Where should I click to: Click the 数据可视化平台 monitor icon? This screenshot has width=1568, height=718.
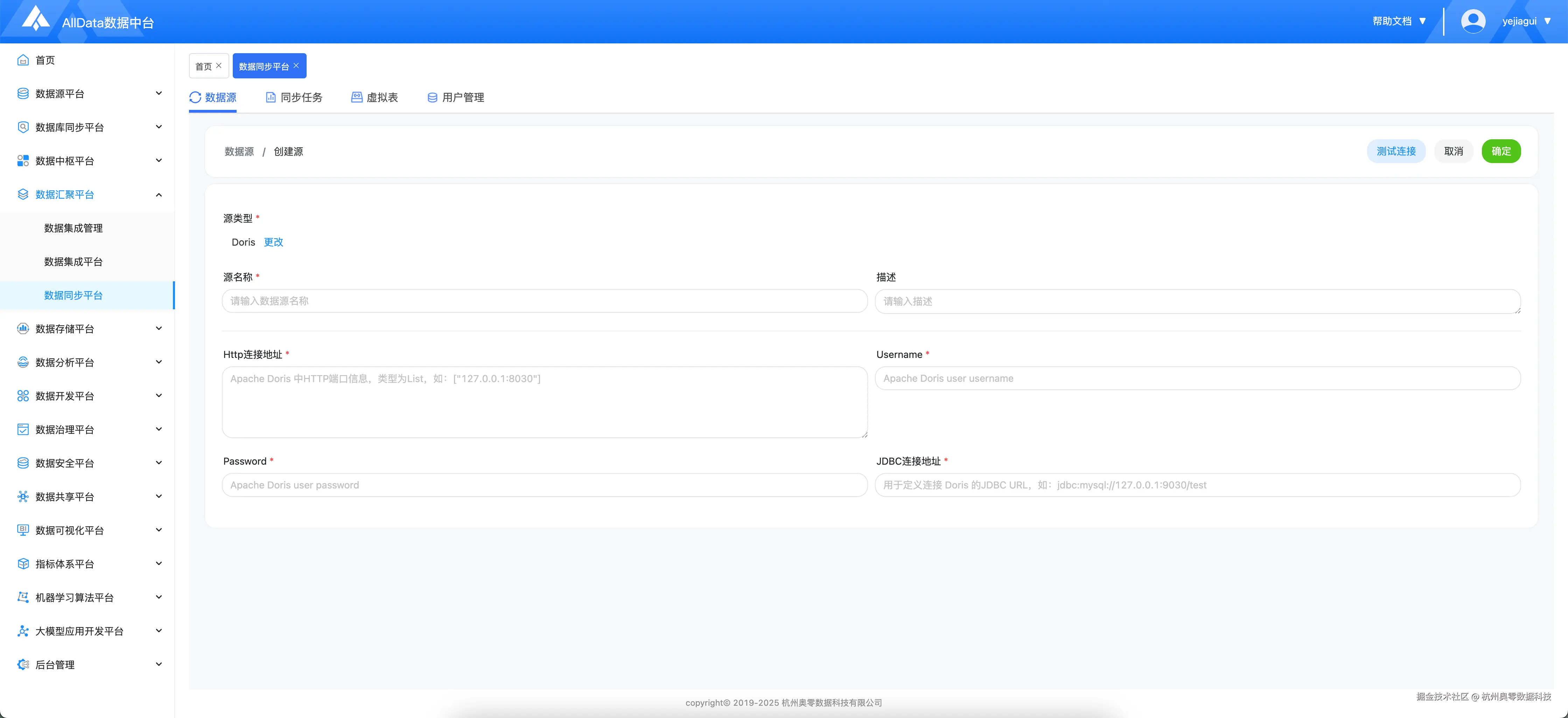click(23, 530)
